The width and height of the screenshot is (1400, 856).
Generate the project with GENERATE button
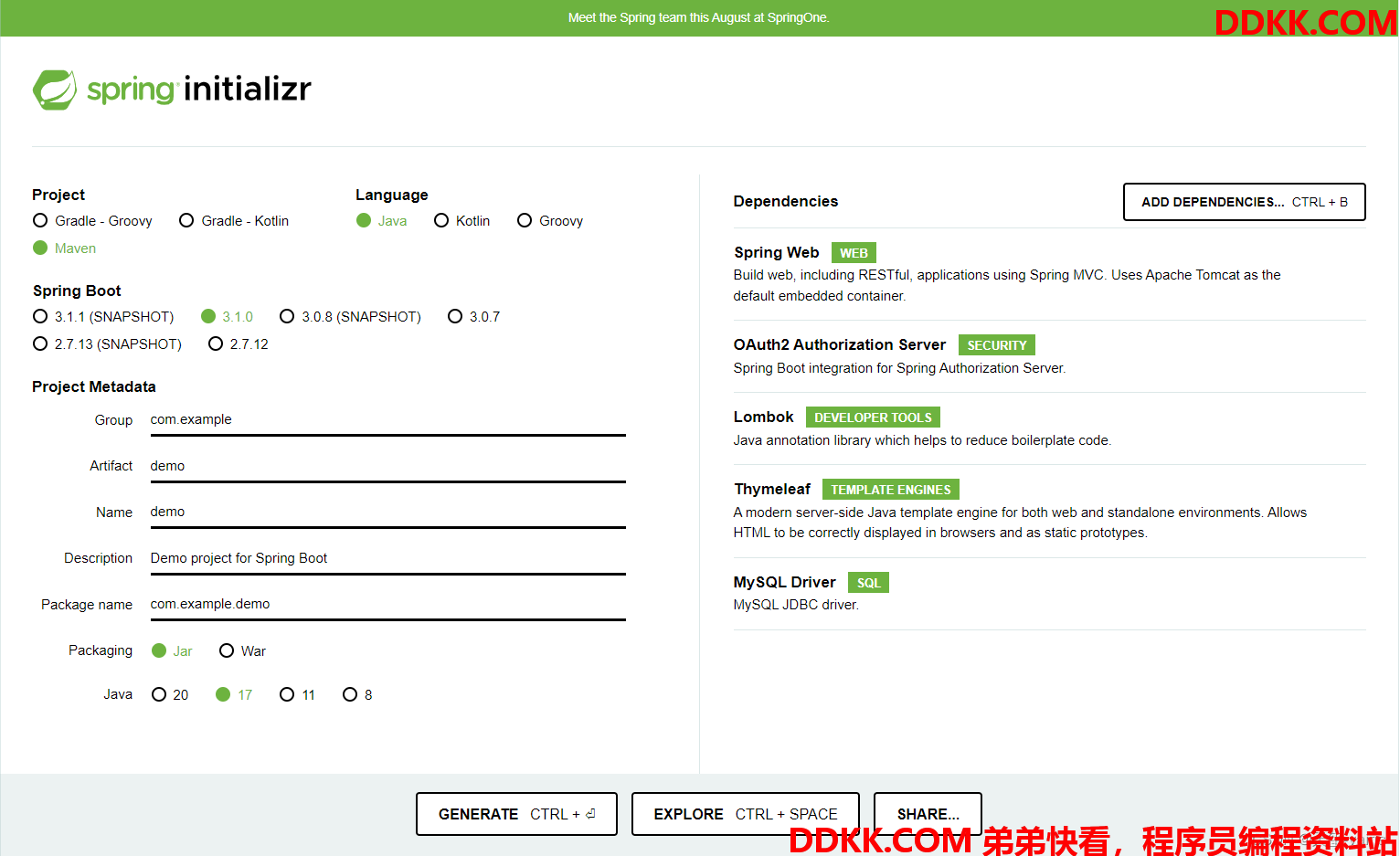(516, 814)
